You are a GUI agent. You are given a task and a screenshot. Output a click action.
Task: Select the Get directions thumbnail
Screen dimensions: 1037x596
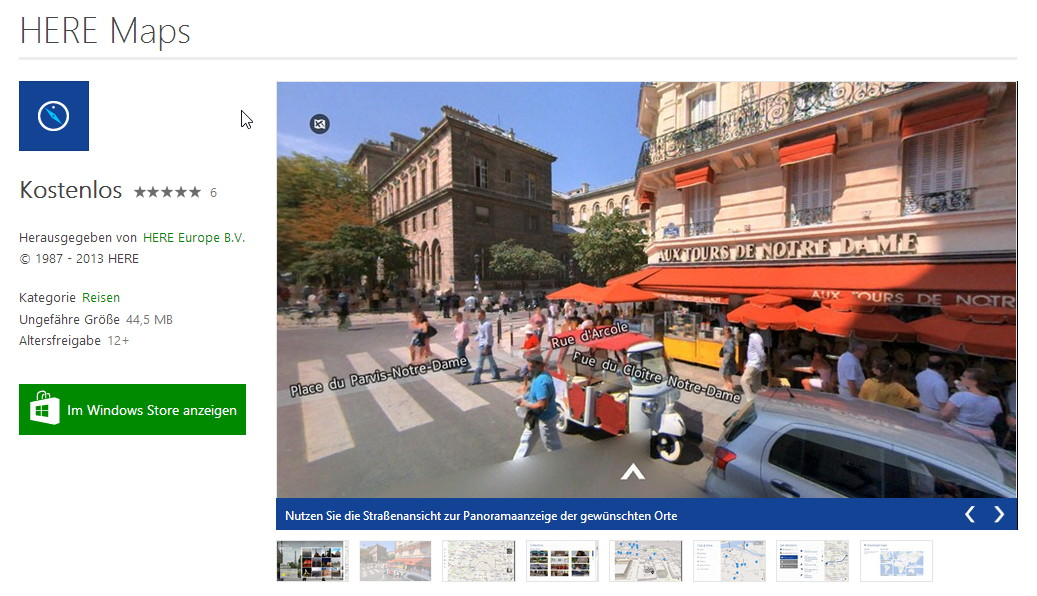812,561
